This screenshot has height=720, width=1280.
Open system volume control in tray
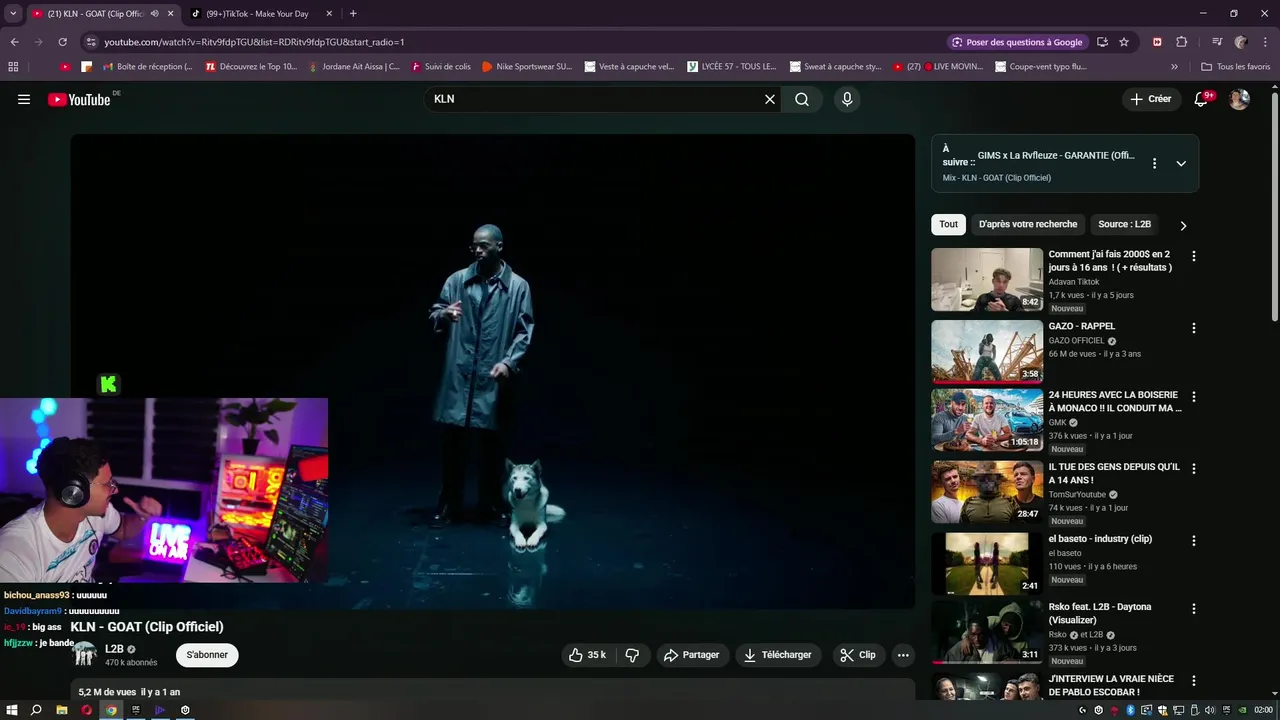(1211, 710)
